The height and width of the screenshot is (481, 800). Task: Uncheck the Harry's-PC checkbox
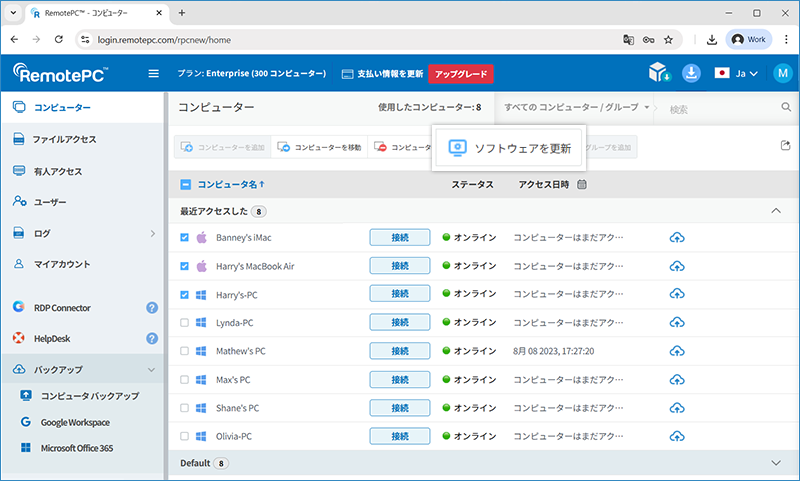tap(184, 295)
